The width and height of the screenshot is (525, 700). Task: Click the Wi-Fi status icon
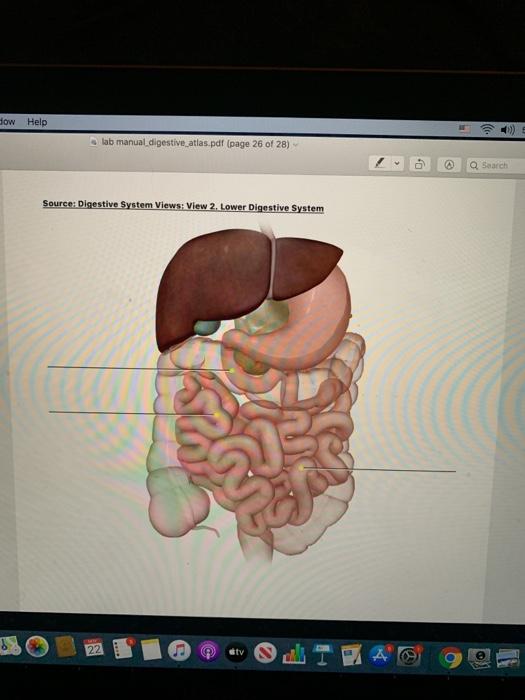(x=487, y=129)
